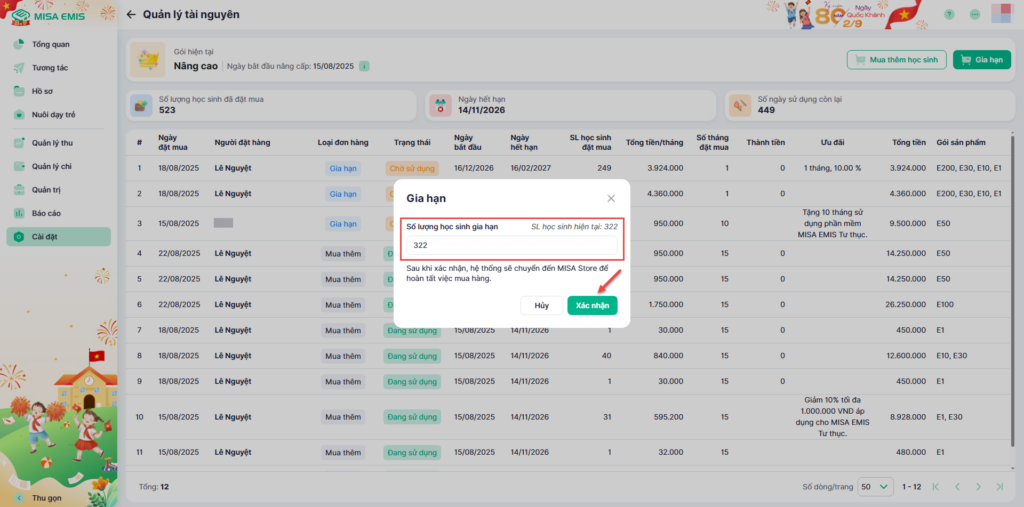Go to the first page of the table
Screen dimensions: 1024x507
point(936,487)
